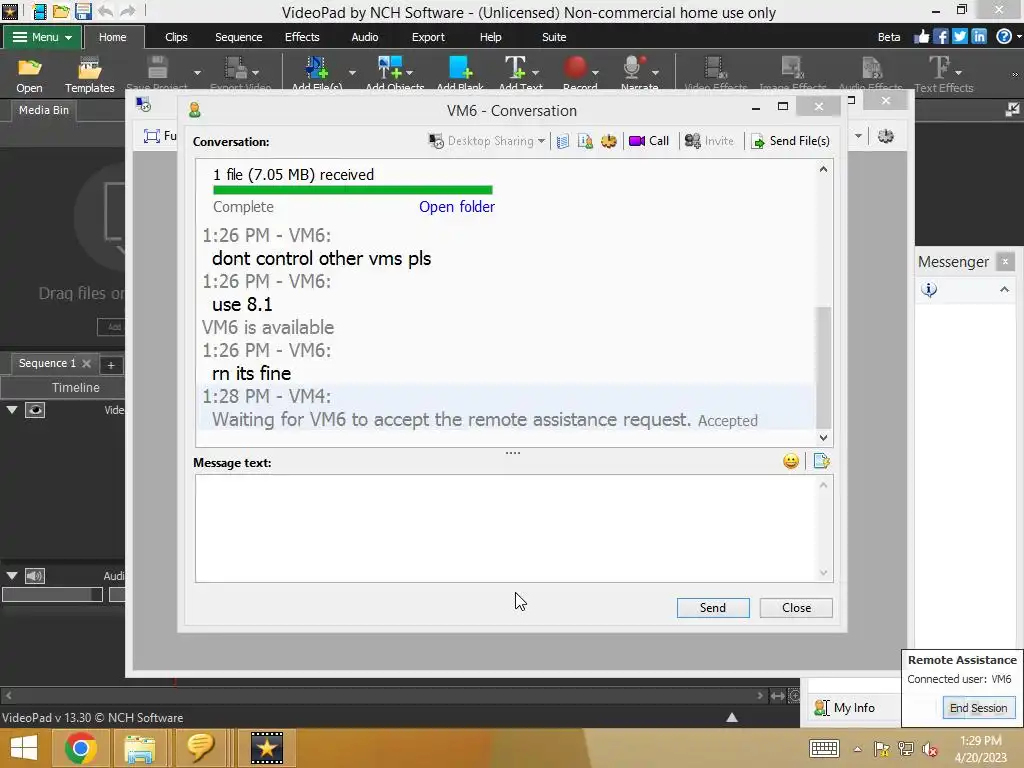Expand the Record dropdown arrow
The image size is (1024, 768).
(x=595, y=72)
